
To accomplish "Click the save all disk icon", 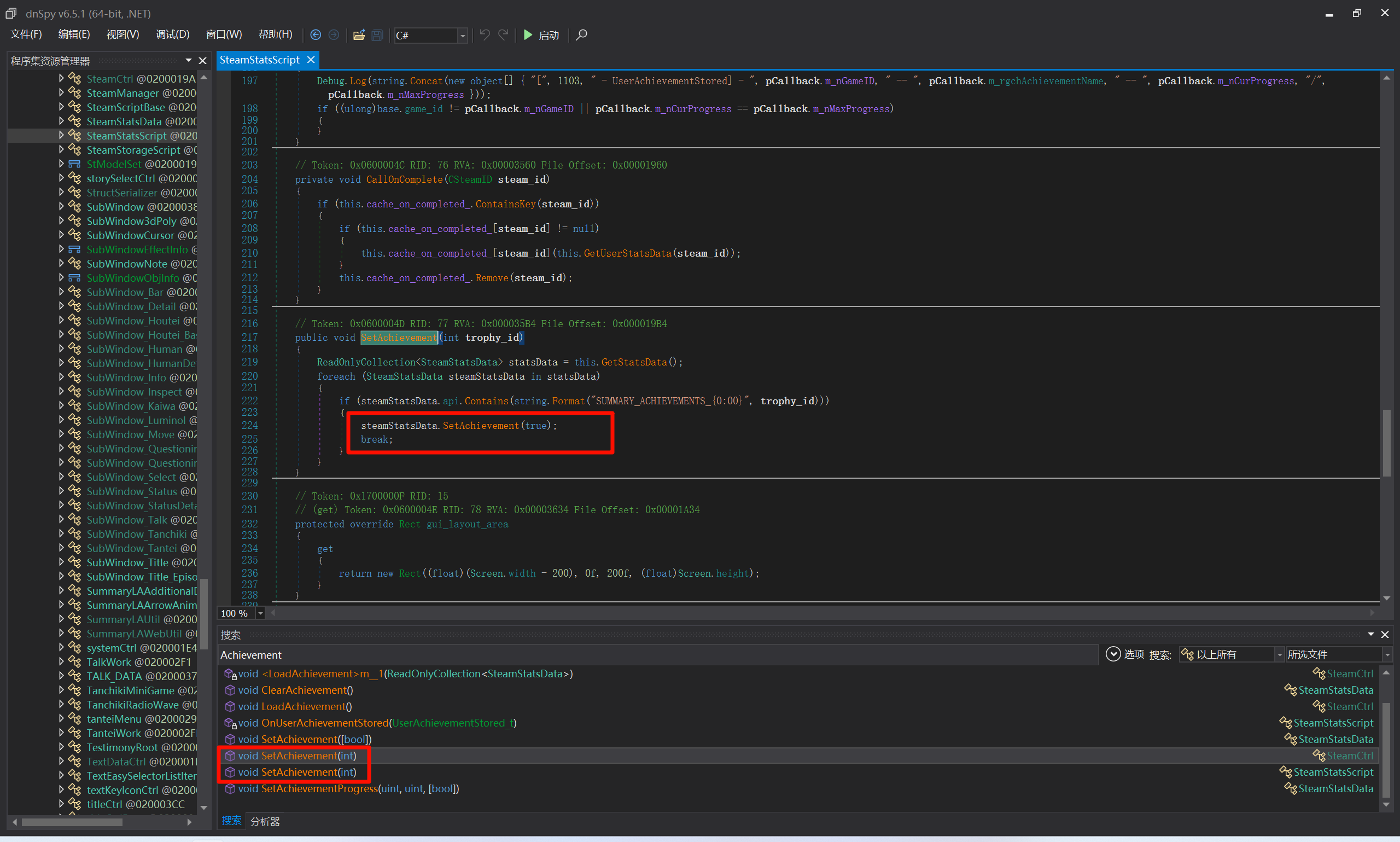I will click(x=377, y=35).
